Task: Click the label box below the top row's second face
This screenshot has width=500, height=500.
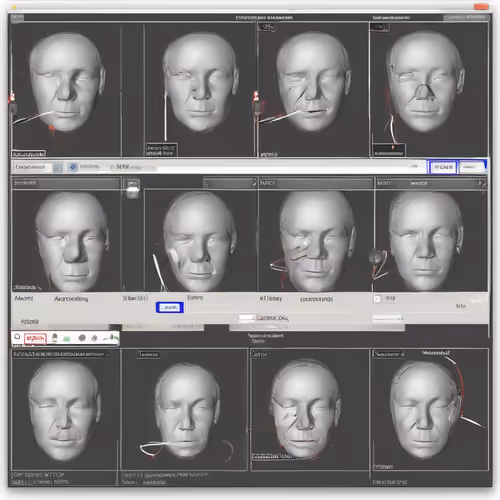Action: (161, 150)
